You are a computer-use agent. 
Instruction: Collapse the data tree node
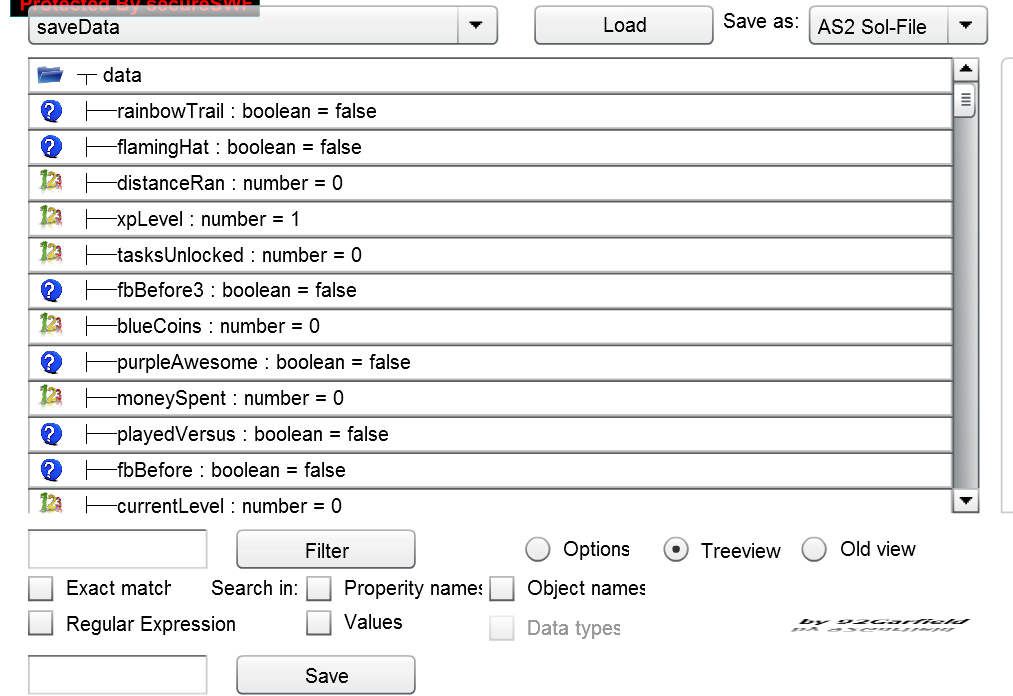86,78
